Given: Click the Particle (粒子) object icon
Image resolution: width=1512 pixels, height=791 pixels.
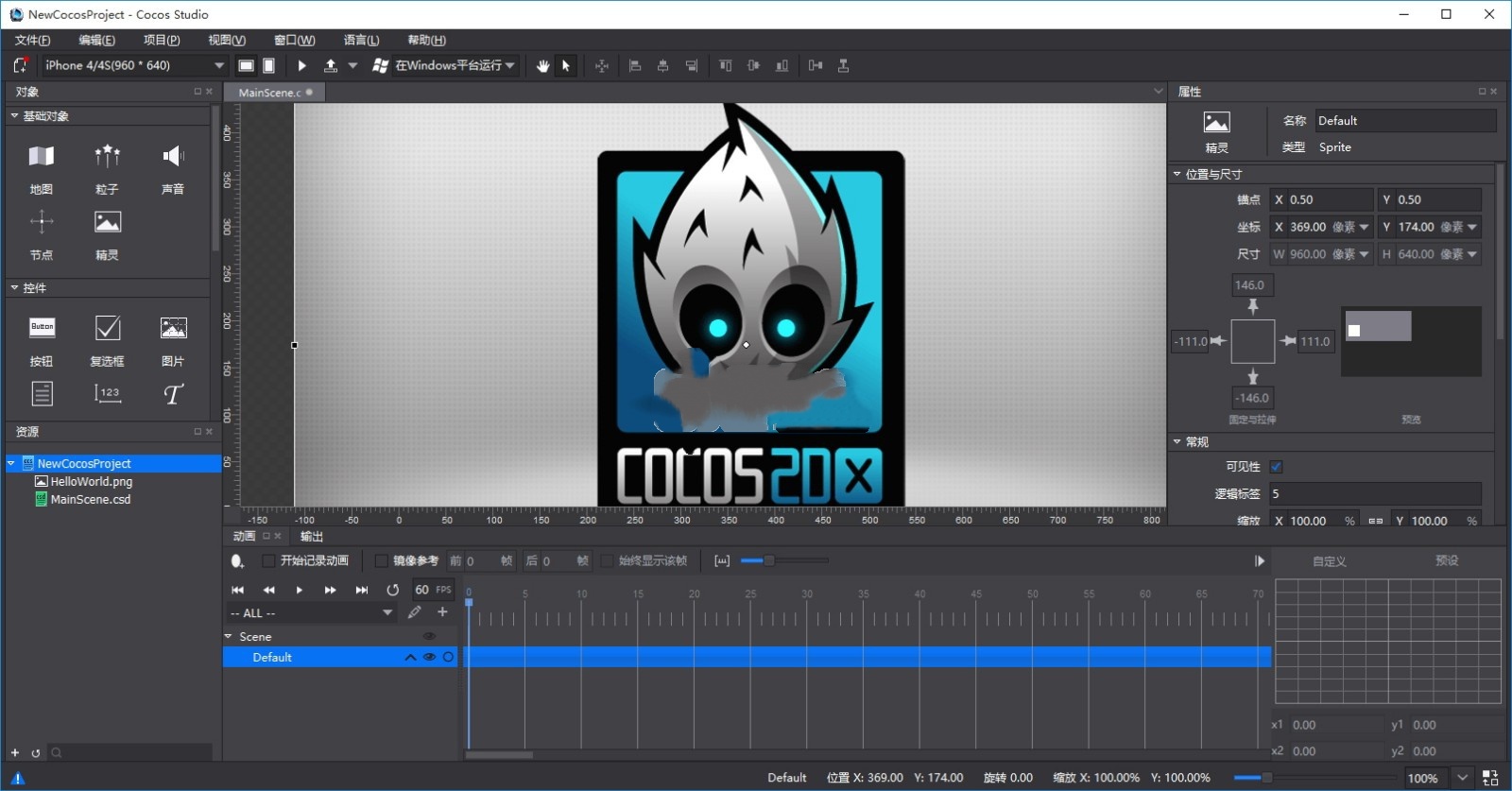Looking at the screenshot, I should (x=107, y=156).
